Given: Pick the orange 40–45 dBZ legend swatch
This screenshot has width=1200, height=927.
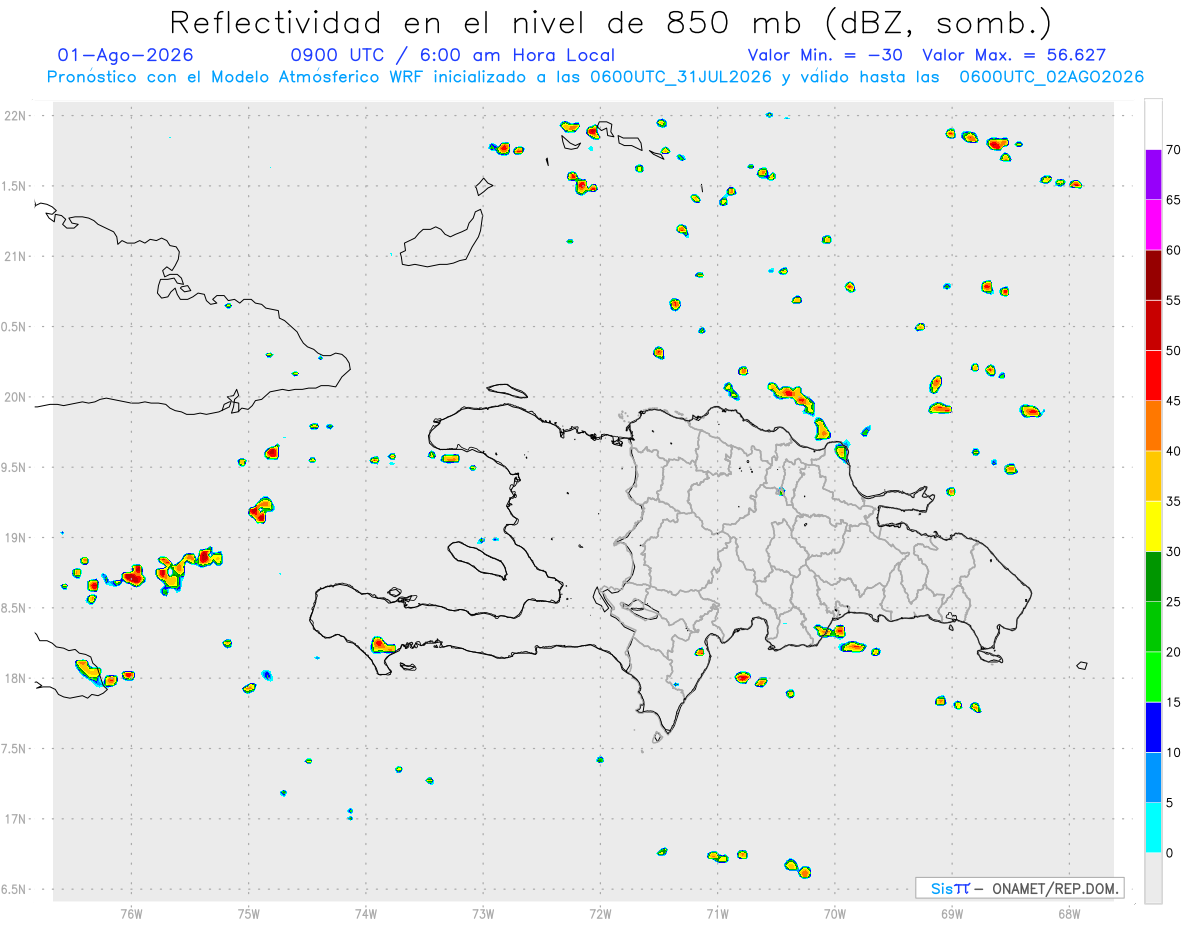Looking at the screenshot, I should (x=1153, y=426).
